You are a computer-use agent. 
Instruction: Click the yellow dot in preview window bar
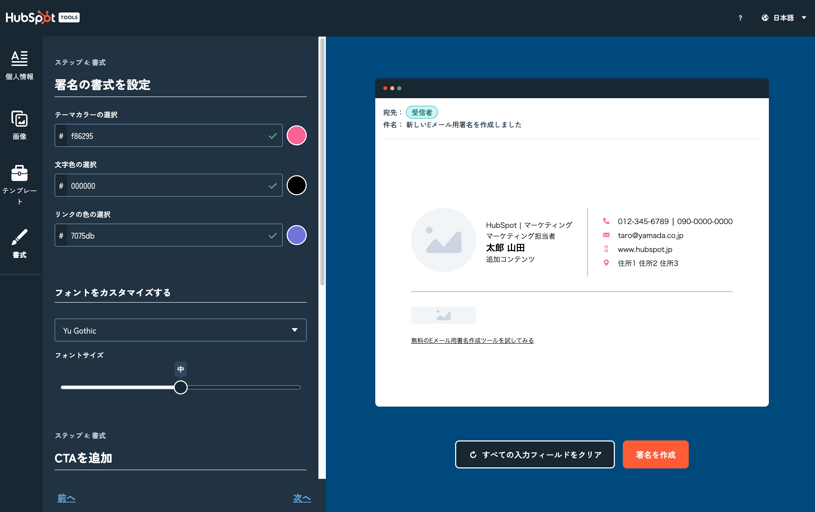coord(392,88)
